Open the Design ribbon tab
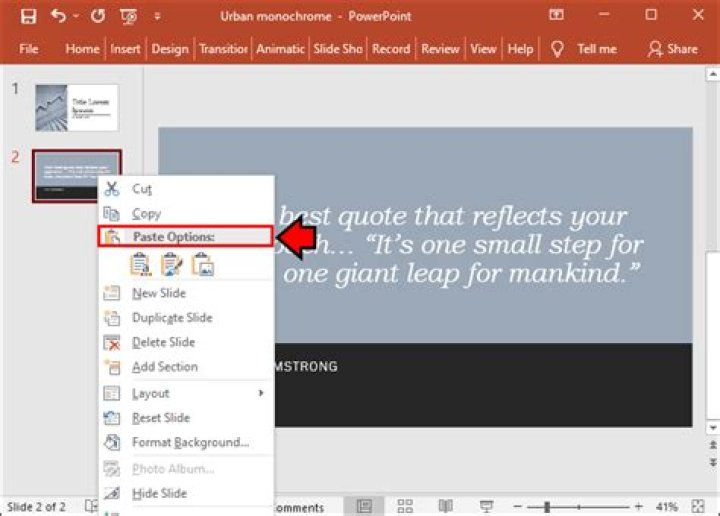The image size is (720, 516). point(169,49)
